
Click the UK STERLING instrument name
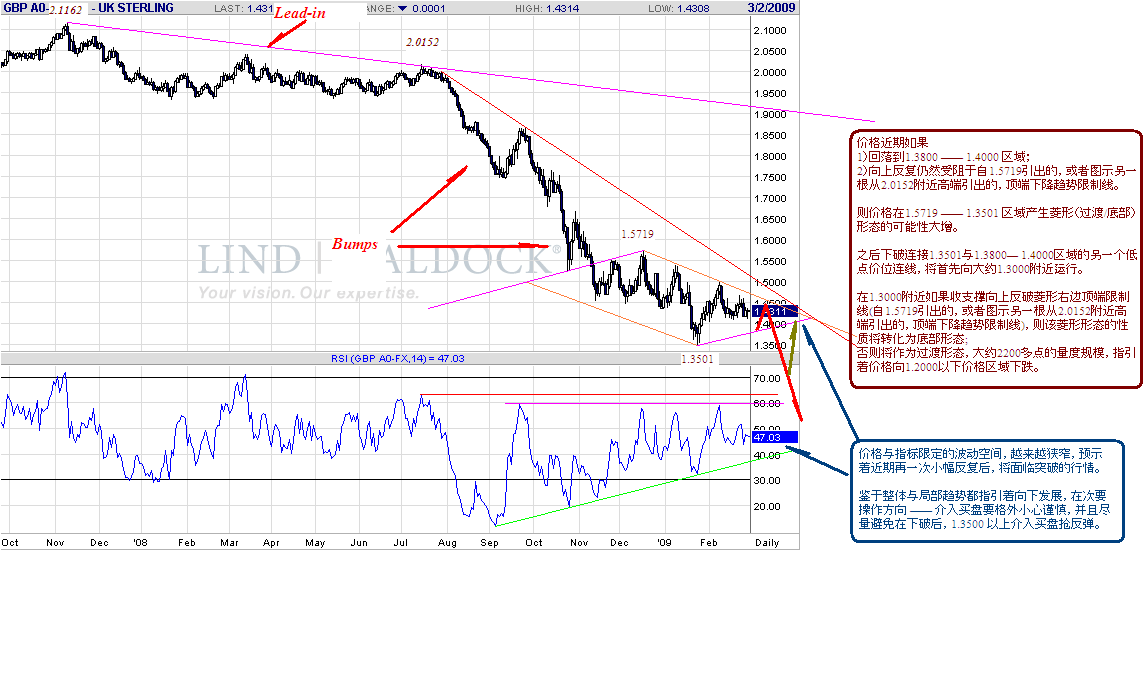136,8
